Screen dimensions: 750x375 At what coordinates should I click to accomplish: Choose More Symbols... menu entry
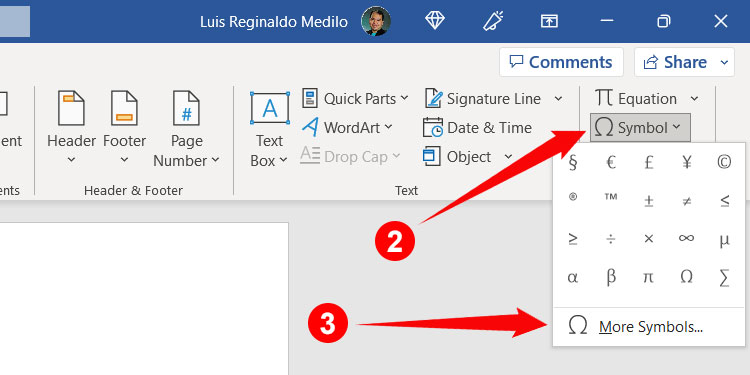tap(649, 327)
